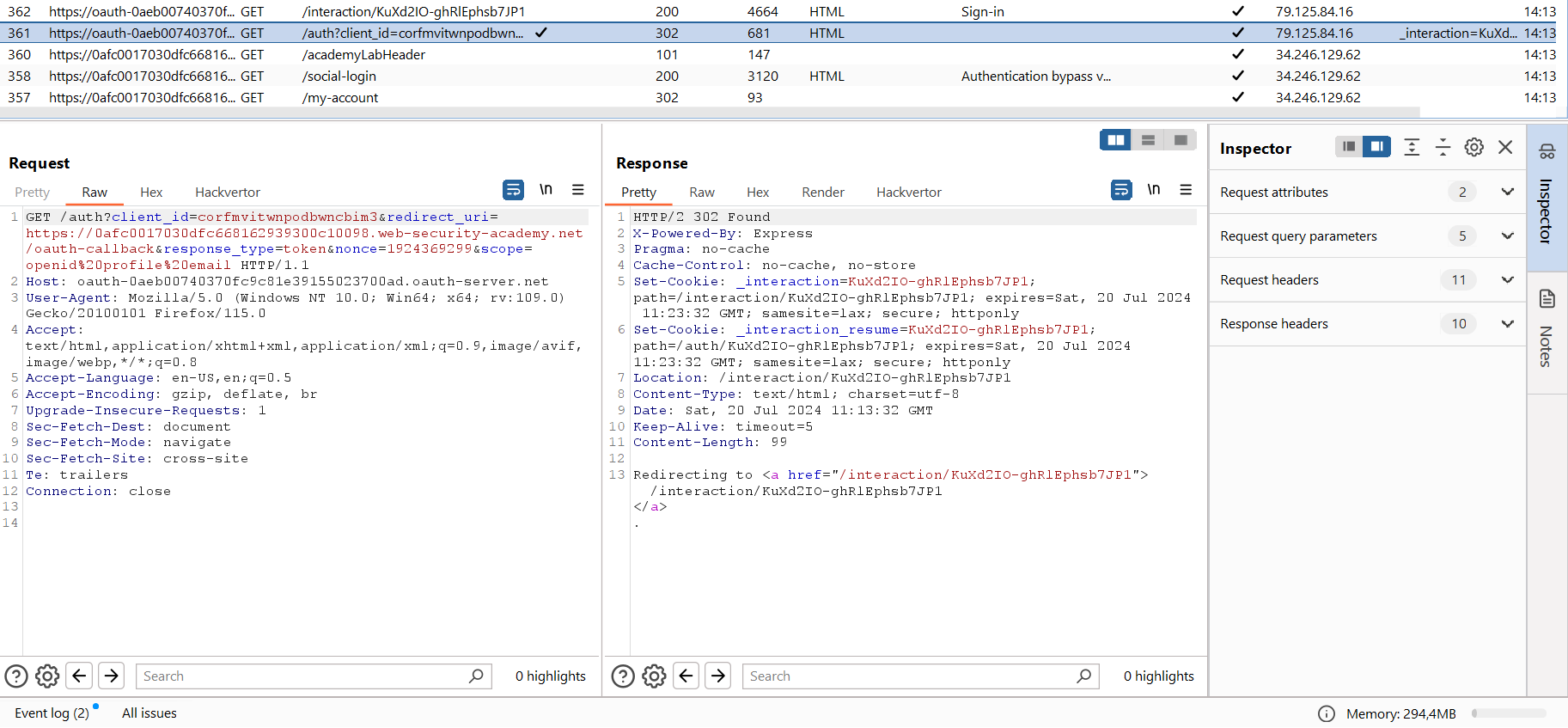
Task: Click the Response search magnifier icon
Action: [1084, 676]
